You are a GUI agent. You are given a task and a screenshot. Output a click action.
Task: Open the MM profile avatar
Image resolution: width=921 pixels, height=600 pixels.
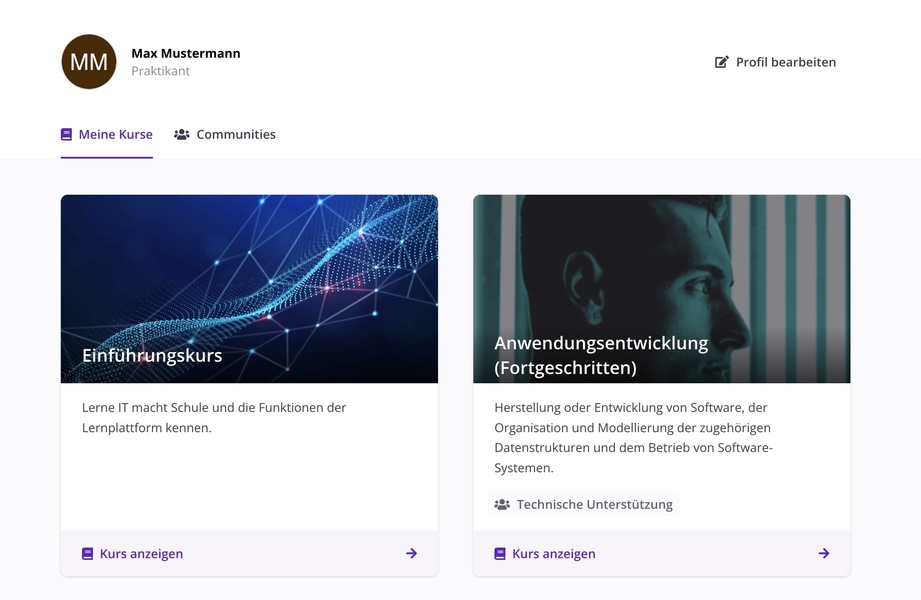tap(88, 61)
